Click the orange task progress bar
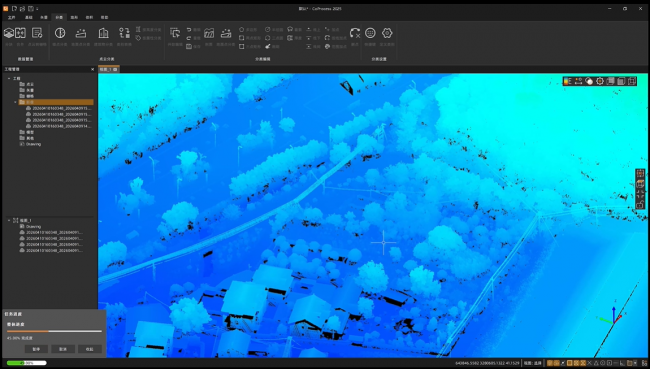Viewport: 650px width, 369px height. pyautogui.click(x=54, y=331)
